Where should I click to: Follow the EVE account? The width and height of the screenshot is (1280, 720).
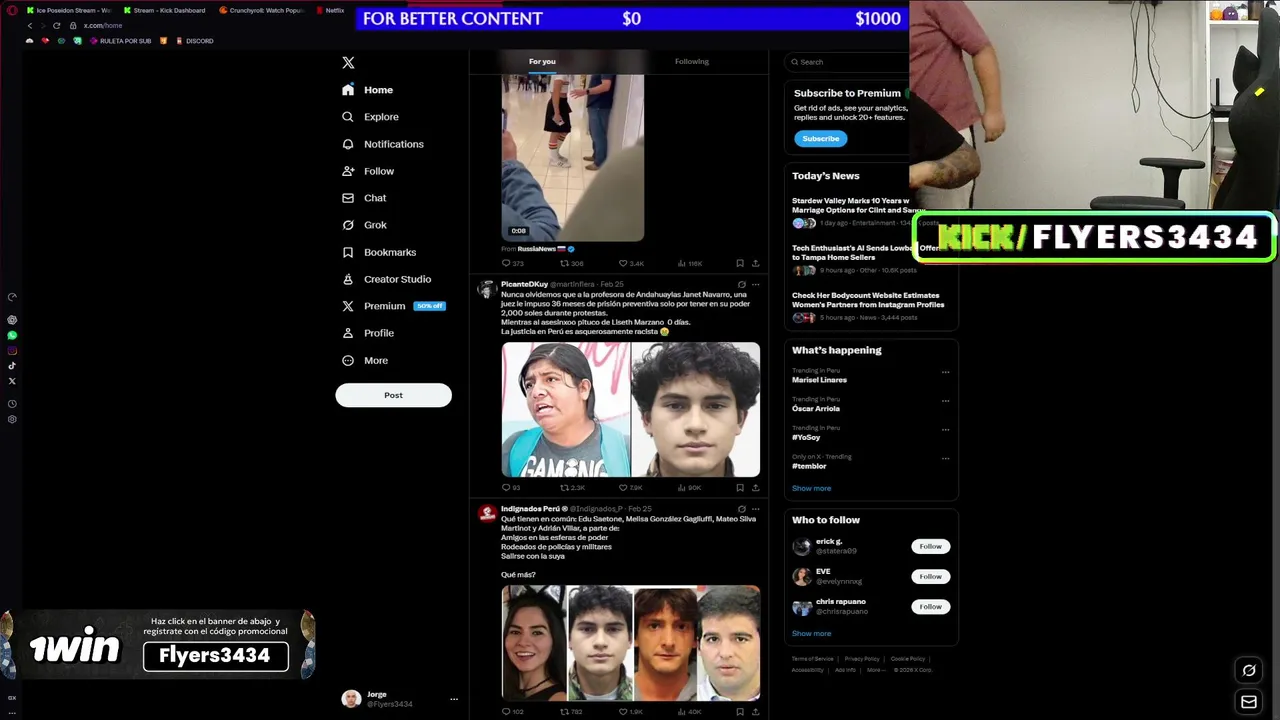[930, 577]
